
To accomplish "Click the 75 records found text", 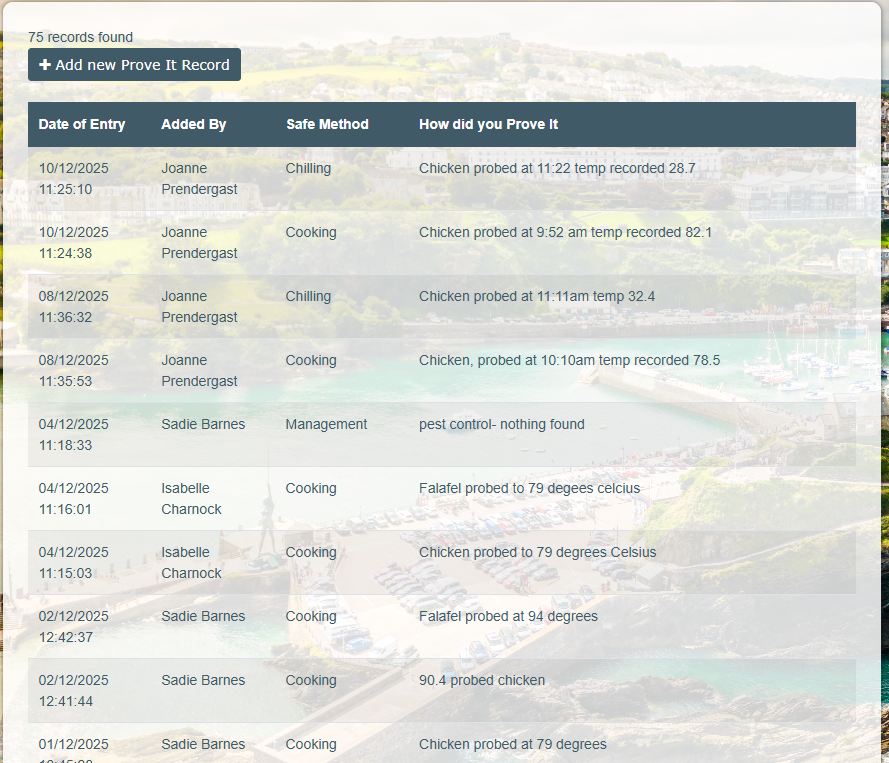I will pyautogui.click(x=80, y=37).
